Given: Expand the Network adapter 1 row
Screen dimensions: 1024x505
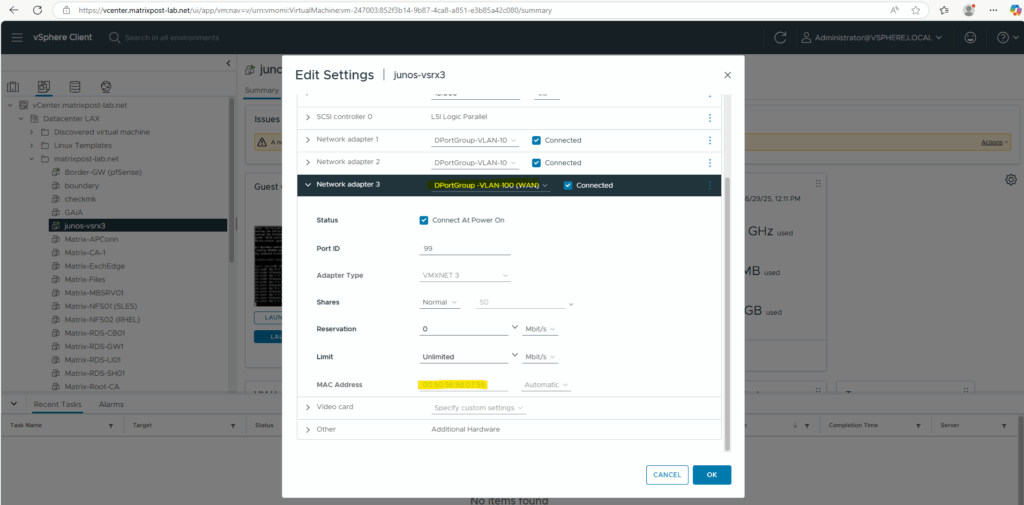Looking at the screenshot, I should [308, 140].
